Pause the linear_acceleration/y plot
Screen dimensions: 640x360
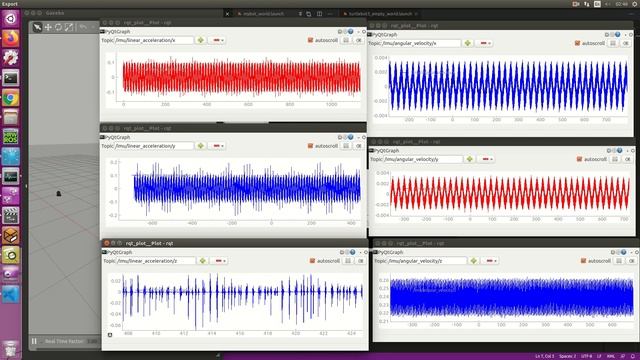coord(346,146)
